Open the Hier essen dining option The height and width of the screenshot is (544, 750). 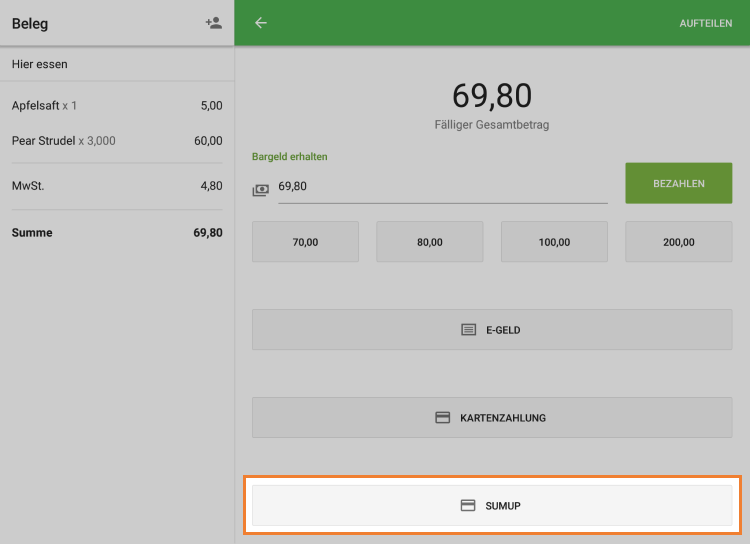[117, 64]
